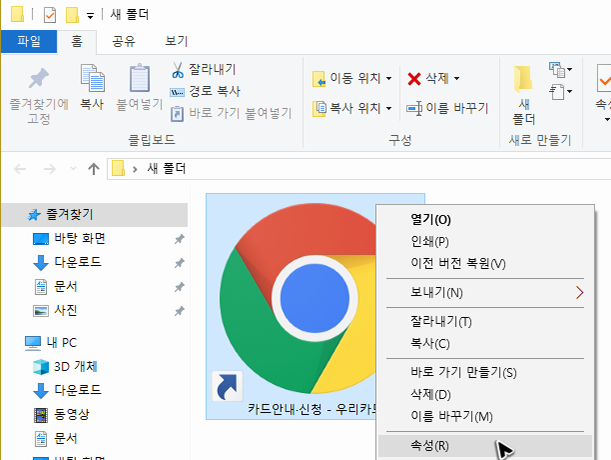Choose 열기(O) in the context menu
This screenshot has height=460, width=611.
485,220
